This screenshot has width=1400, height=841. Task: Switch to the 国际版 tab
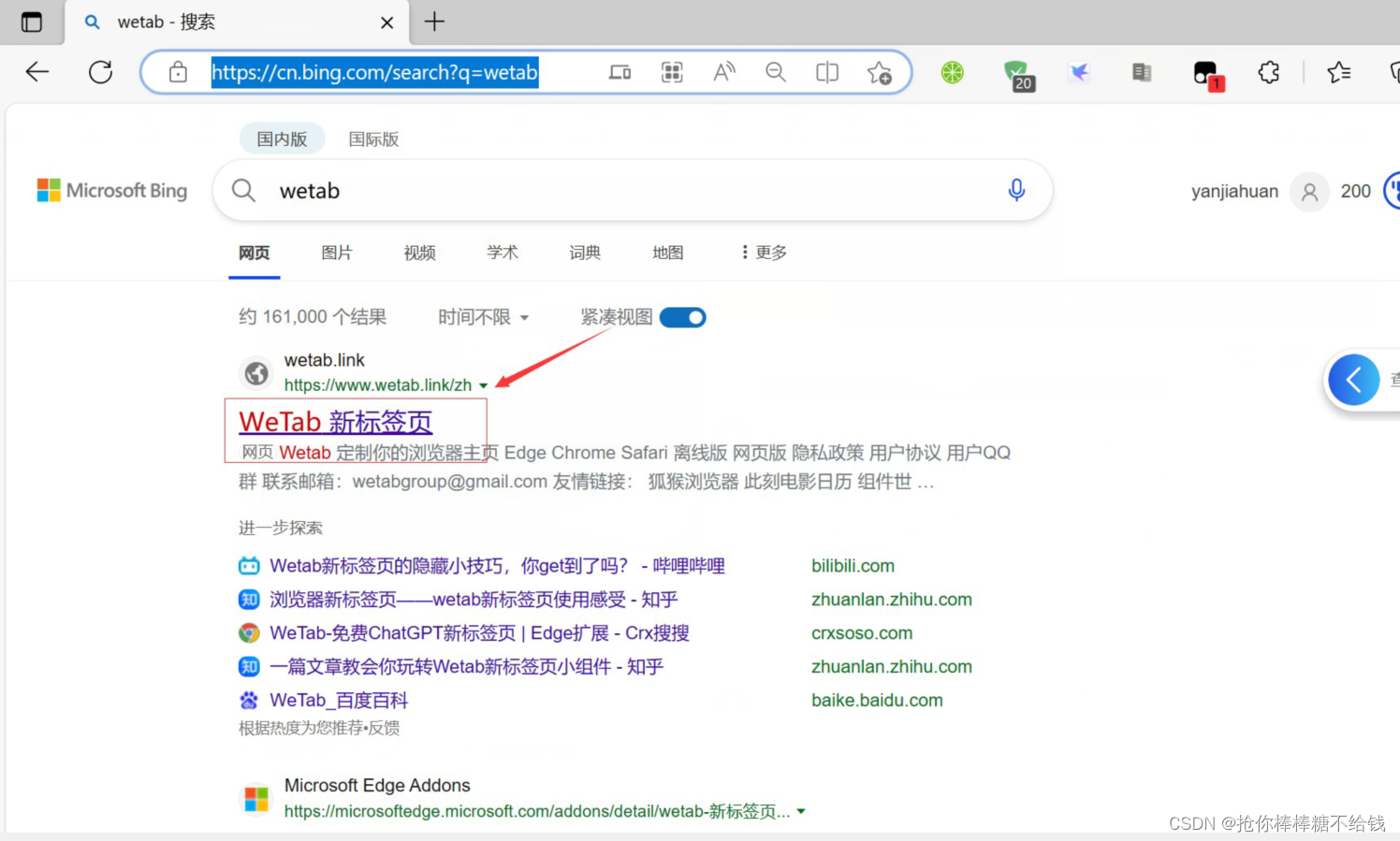pos(373,138)
